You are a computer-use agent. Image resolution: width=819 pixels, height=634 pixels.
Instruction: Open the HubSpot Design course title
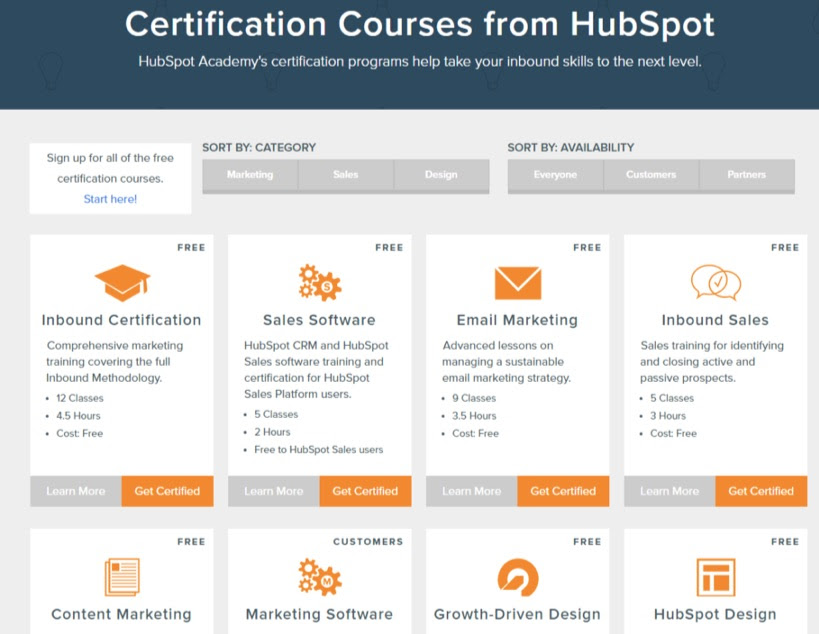click(715, 614)
